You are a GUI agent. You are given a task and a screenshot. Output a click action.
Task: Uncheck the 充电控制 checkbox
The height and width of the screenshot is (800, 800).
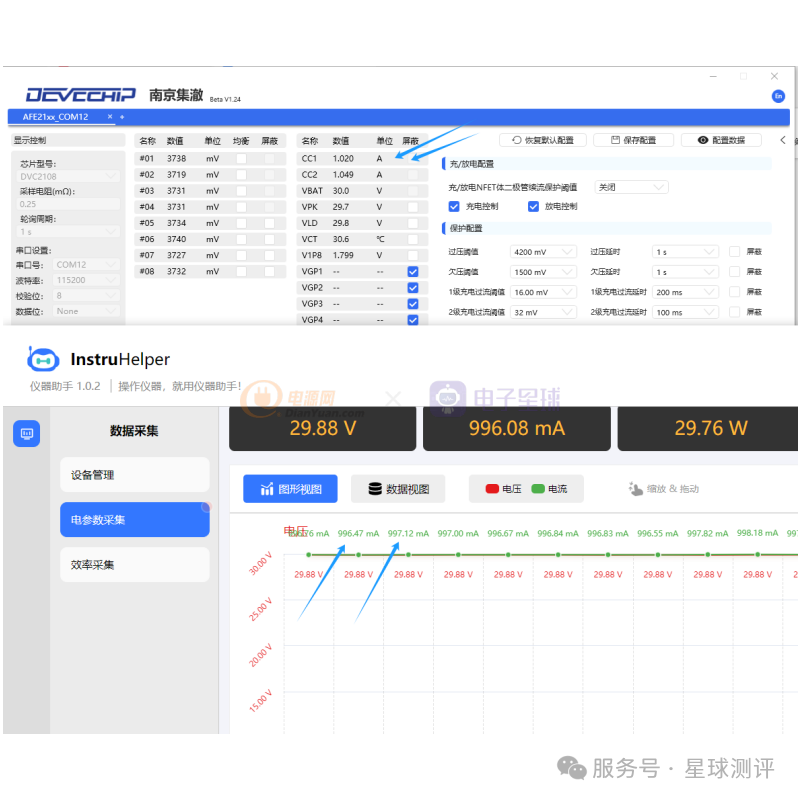[454, 207]
